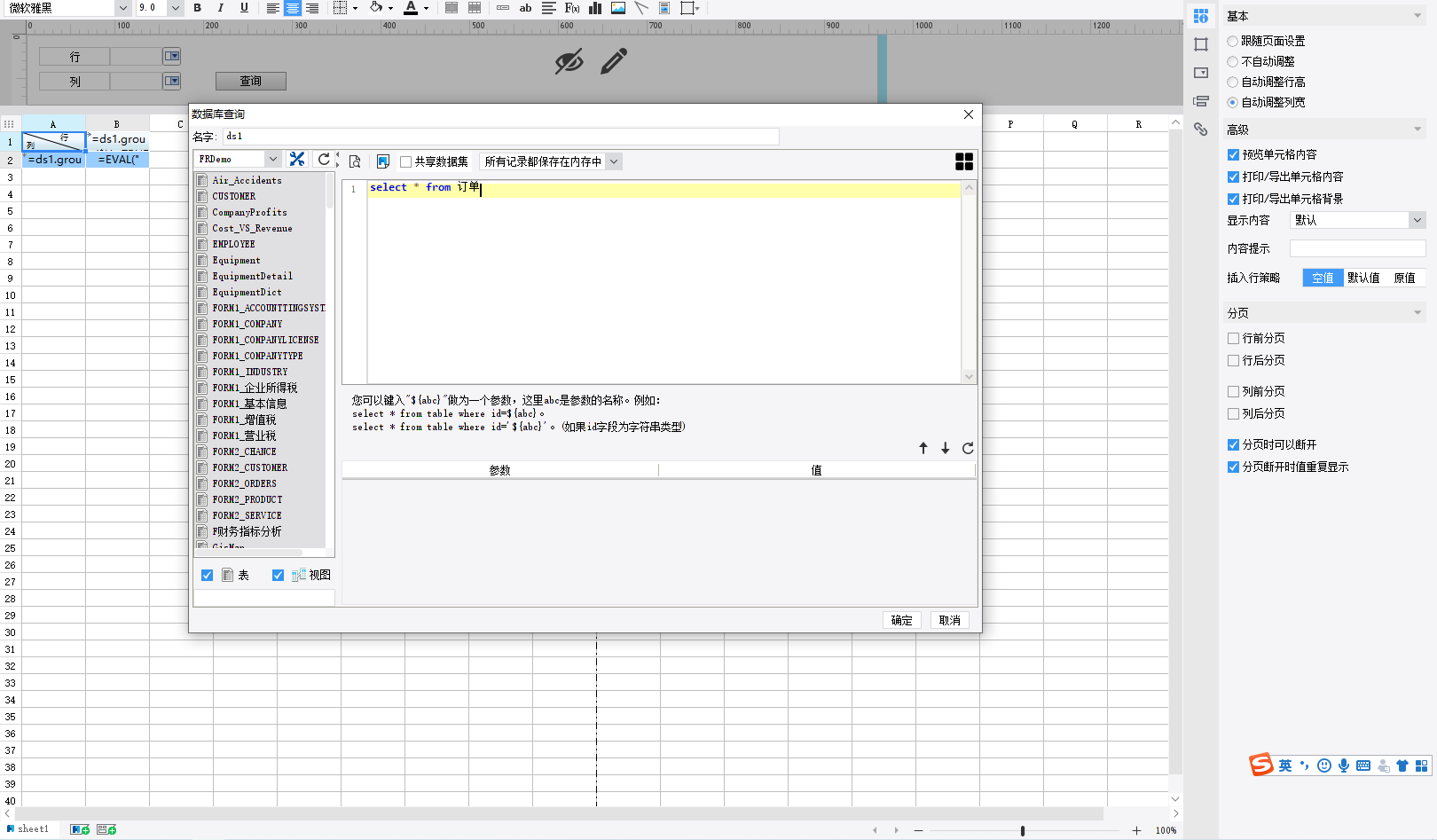1437x840 pixels.
Task: Toggle bold formatting in toolbar
Action: click(197, 8)
